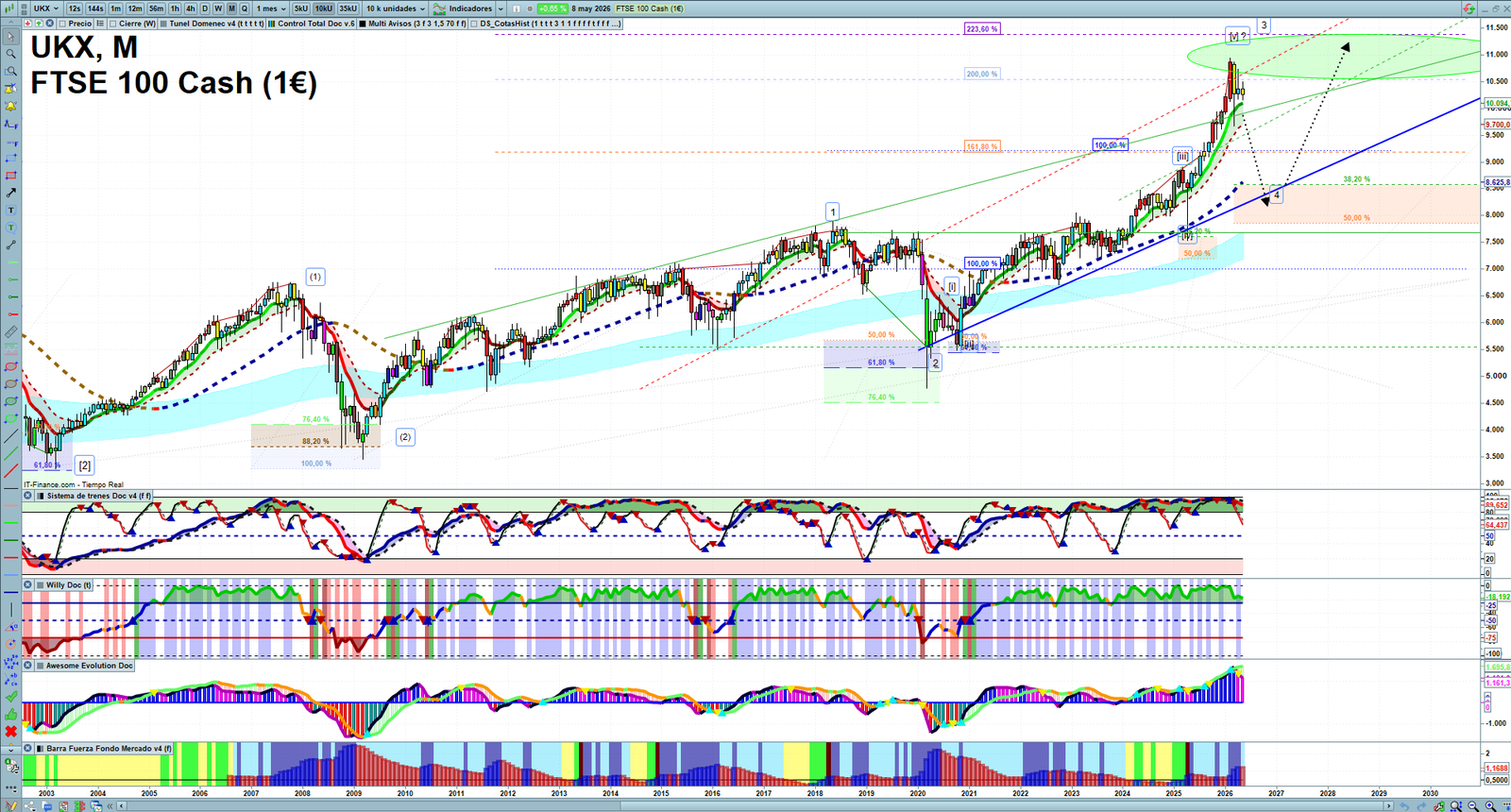Click the Indicadores chart icon
Screen dimensions: 1511x812
tap(439, 8)
